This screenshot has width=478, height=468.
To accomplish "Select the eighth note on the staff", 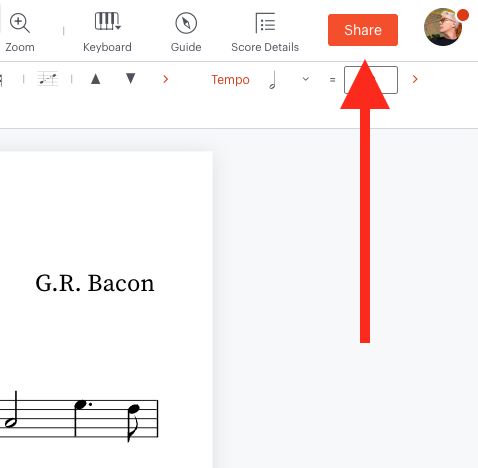I will (x=133, y=423).
